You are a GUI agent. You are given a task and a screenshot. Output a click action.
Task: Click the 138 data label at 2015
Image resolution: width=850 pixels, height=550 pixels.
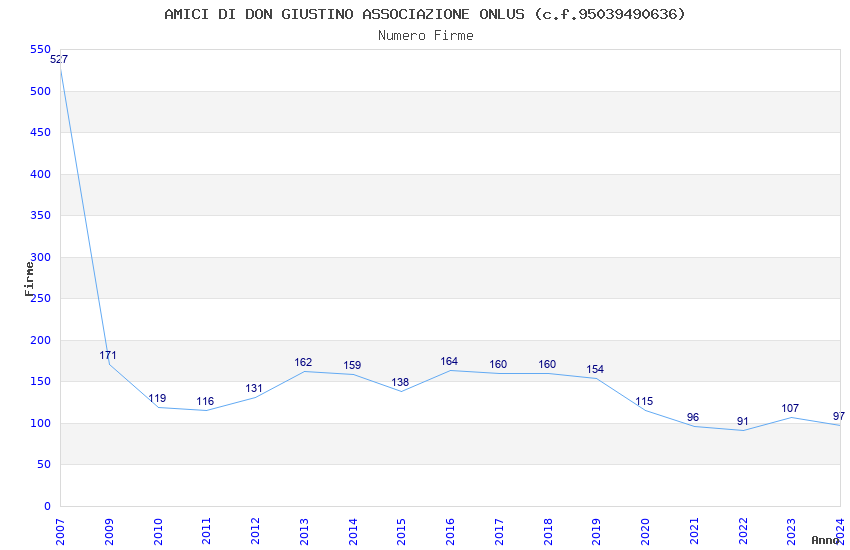[x=400, y=383]
